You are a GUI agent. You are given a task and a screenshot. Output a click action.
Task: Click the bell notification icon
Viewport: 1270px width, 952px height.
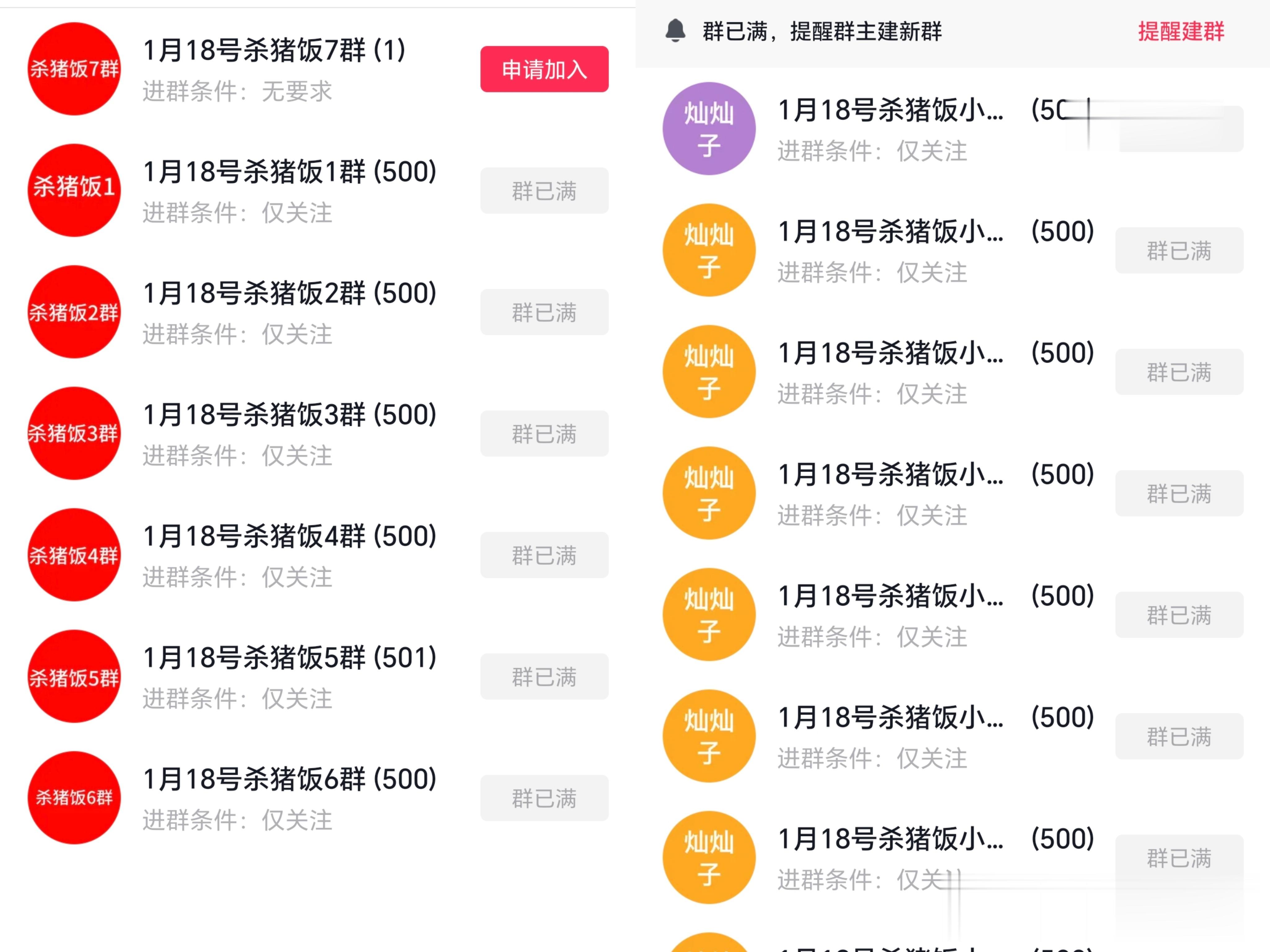pyautogui.click(x=675, y=31)
